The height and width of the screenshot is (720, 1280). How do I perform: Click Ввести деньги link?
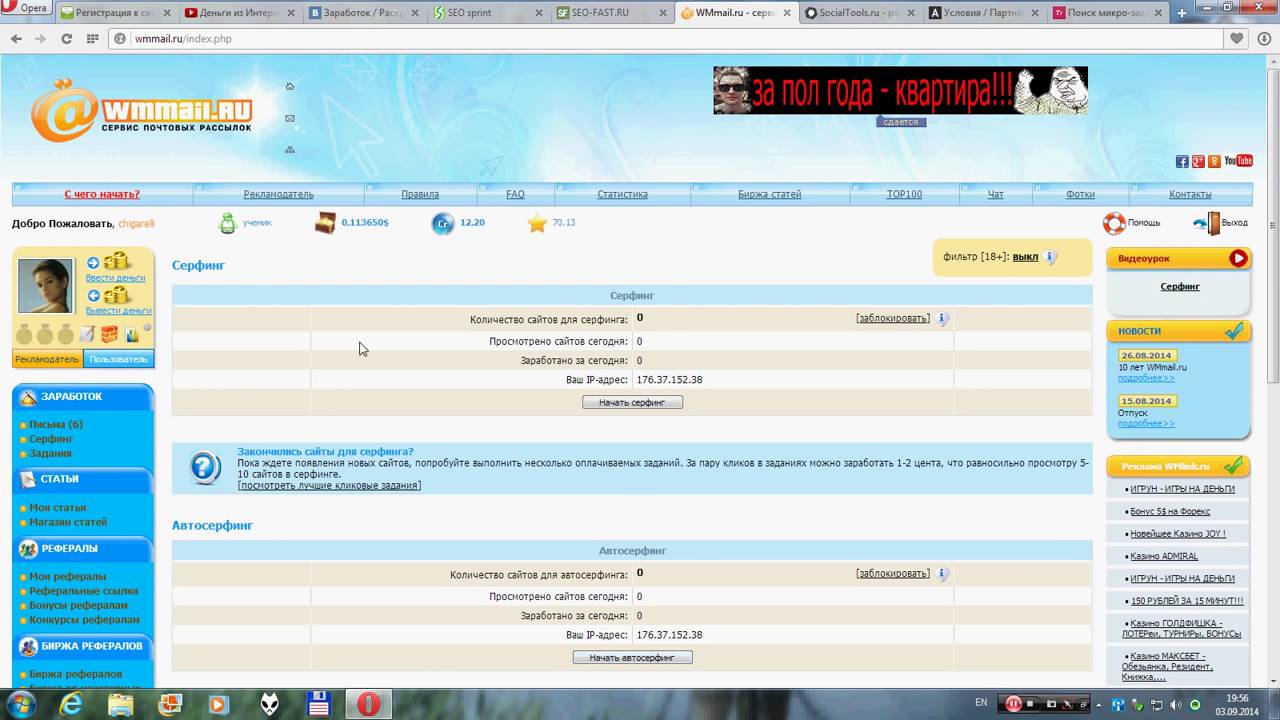click(x=115, y=277)
